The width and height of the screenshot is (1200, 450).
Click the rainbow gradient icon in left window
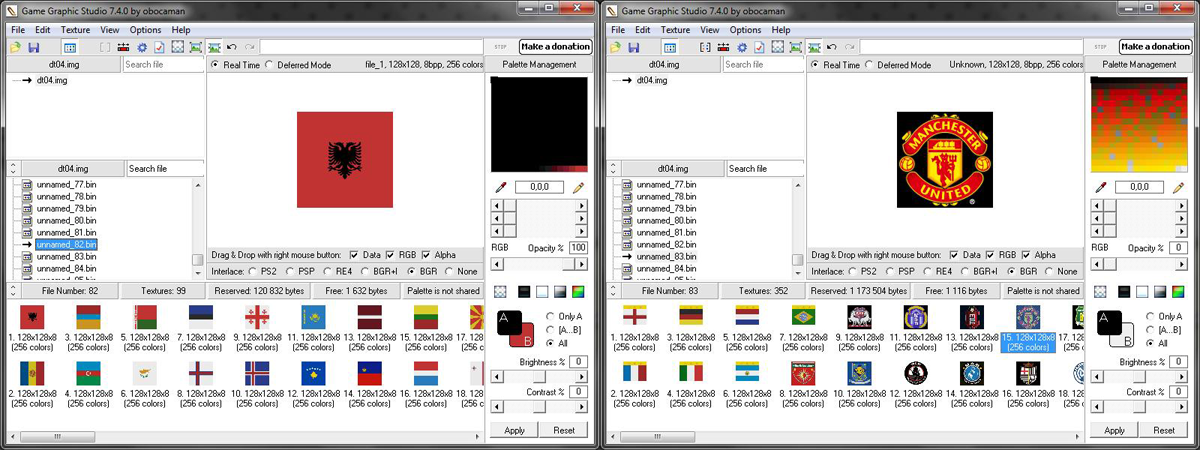coord(578,291)
